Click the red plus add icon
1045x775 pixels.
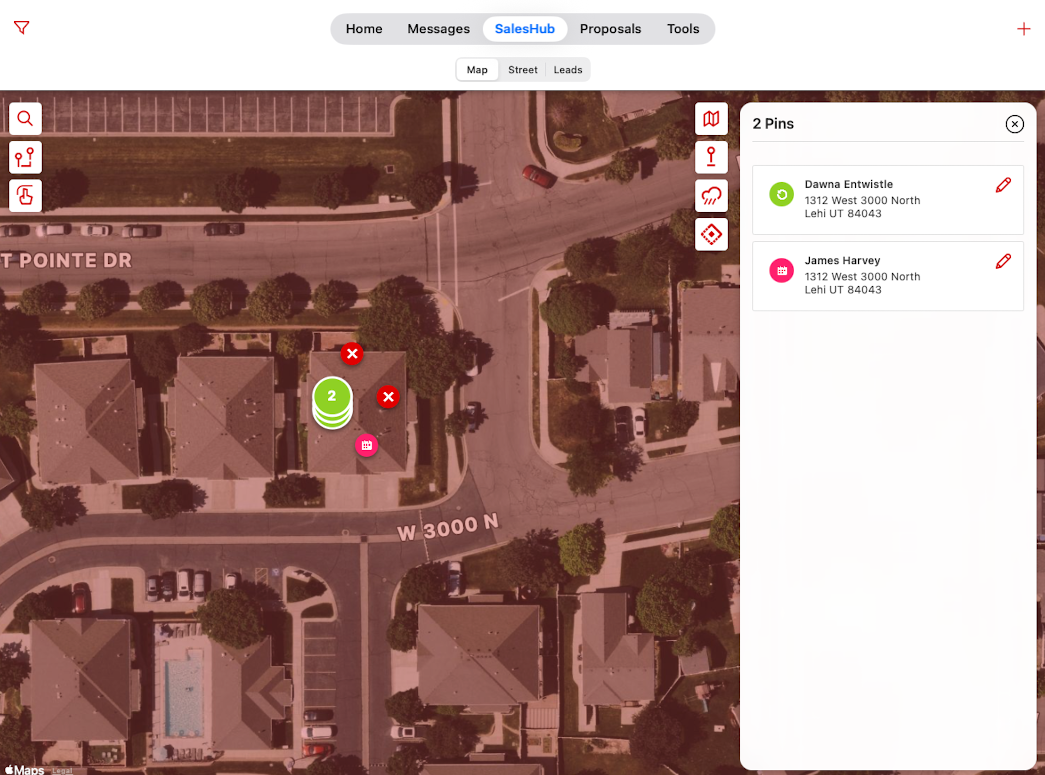1023,29
